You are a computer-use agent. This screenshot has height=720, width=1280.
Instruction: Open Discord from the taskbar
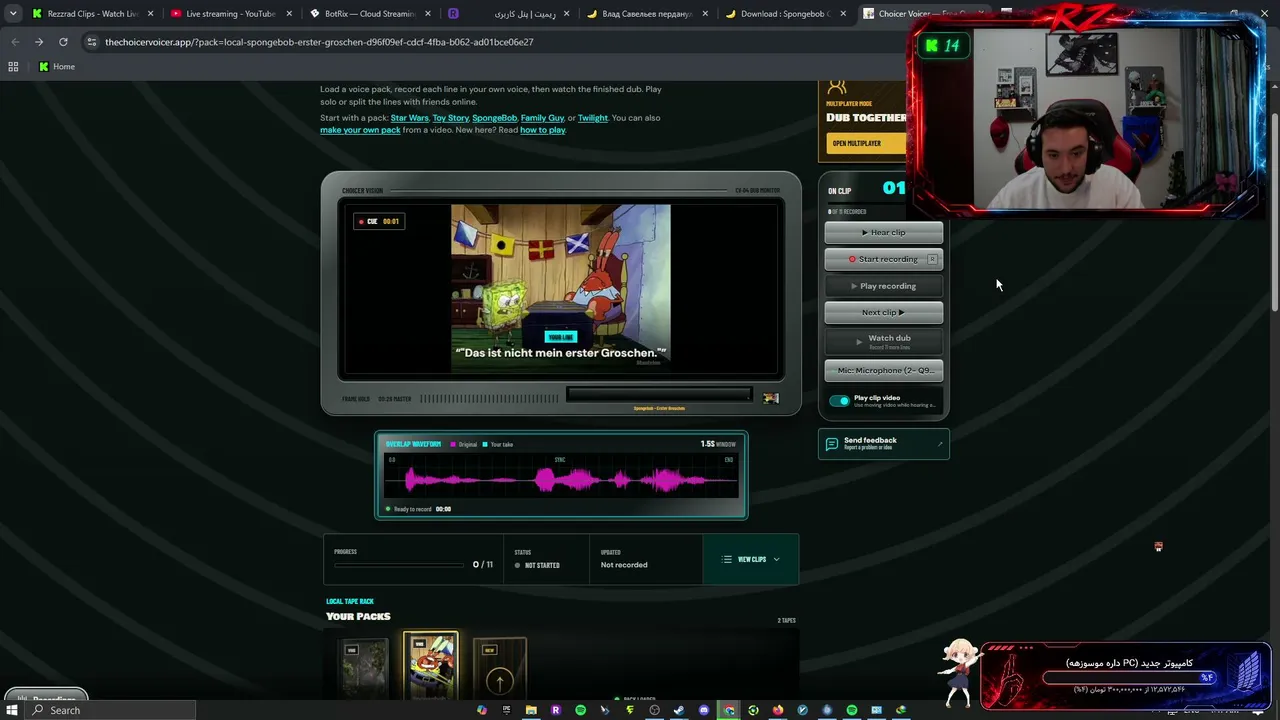(x=704, y=710)
